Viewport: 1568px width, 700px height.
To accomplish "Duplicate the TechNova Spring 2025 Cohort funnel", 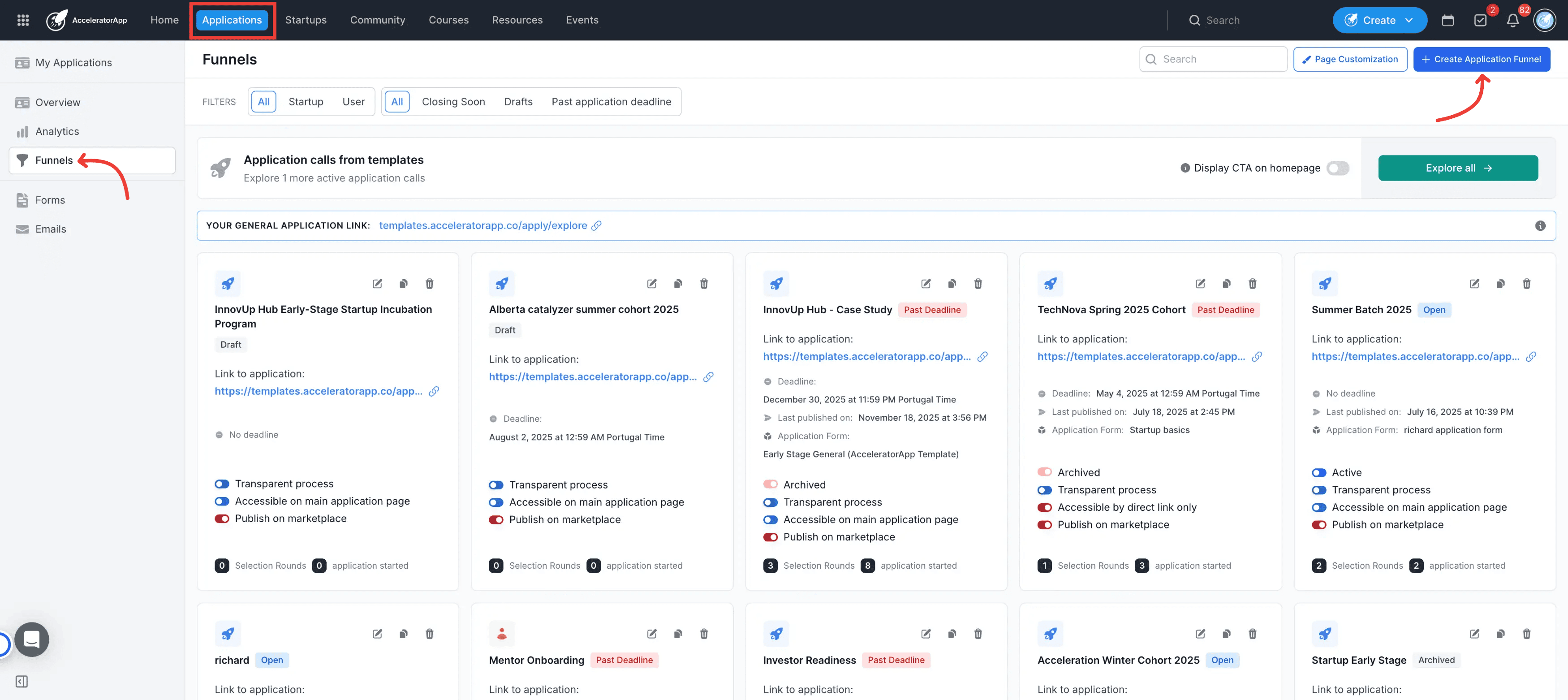I will click(x=1226, y=284).
